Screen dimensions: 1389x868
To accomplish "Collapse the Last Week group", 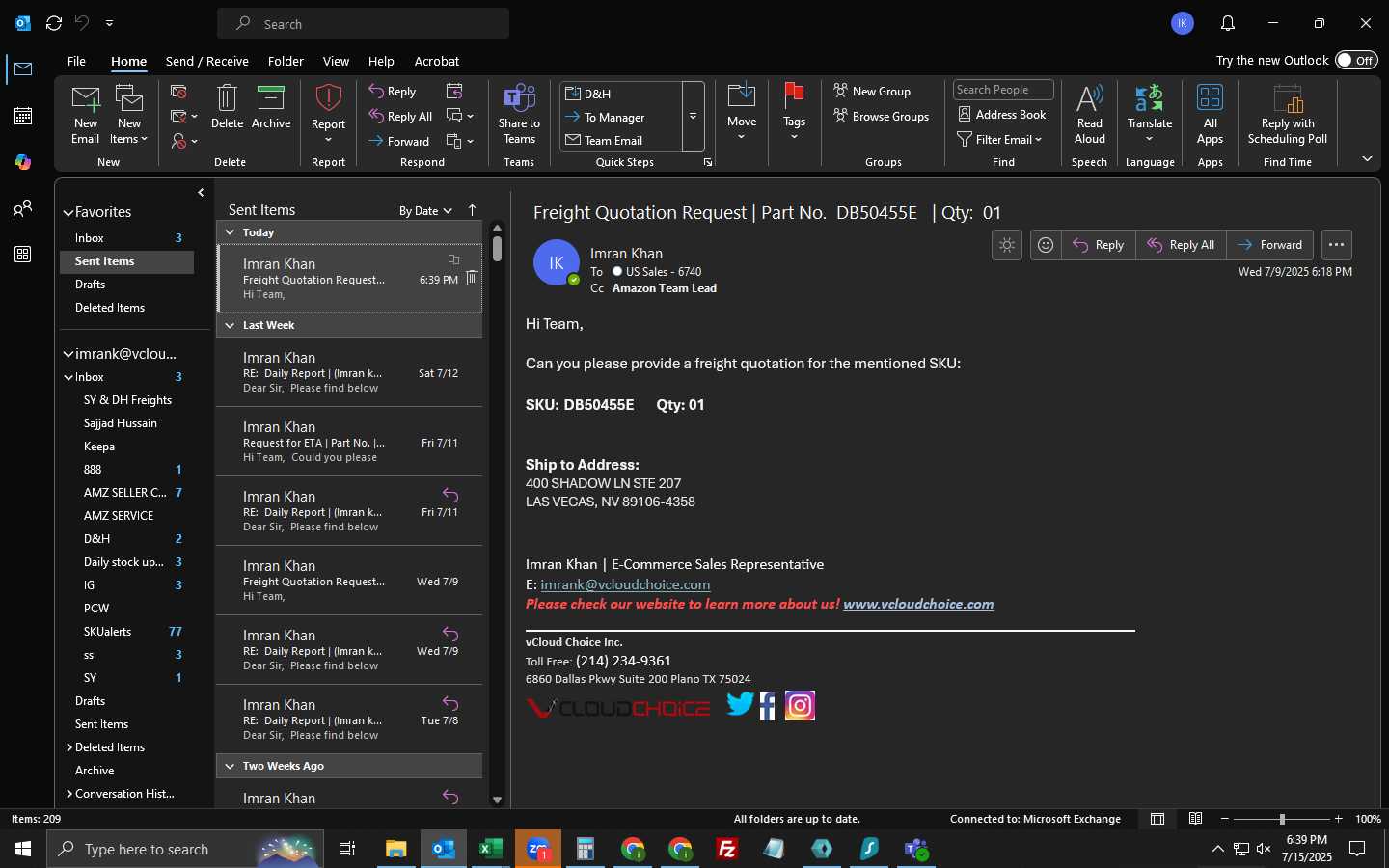I will (x=230, y=325).
